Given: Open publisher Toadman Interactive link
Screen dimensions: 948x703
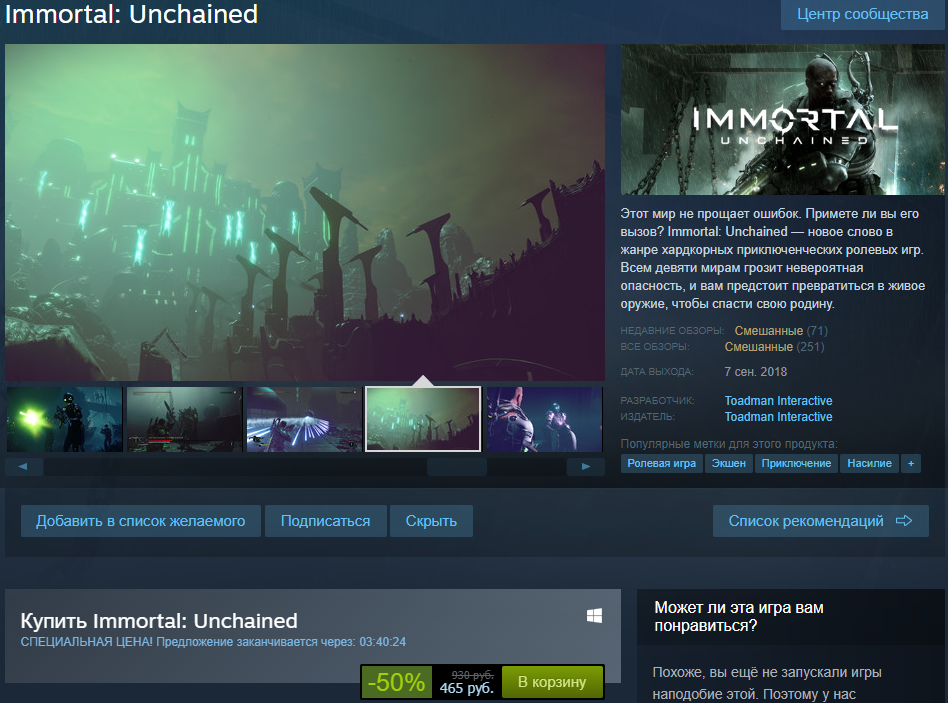Looking at the screenshot, I should pos(778,416).
